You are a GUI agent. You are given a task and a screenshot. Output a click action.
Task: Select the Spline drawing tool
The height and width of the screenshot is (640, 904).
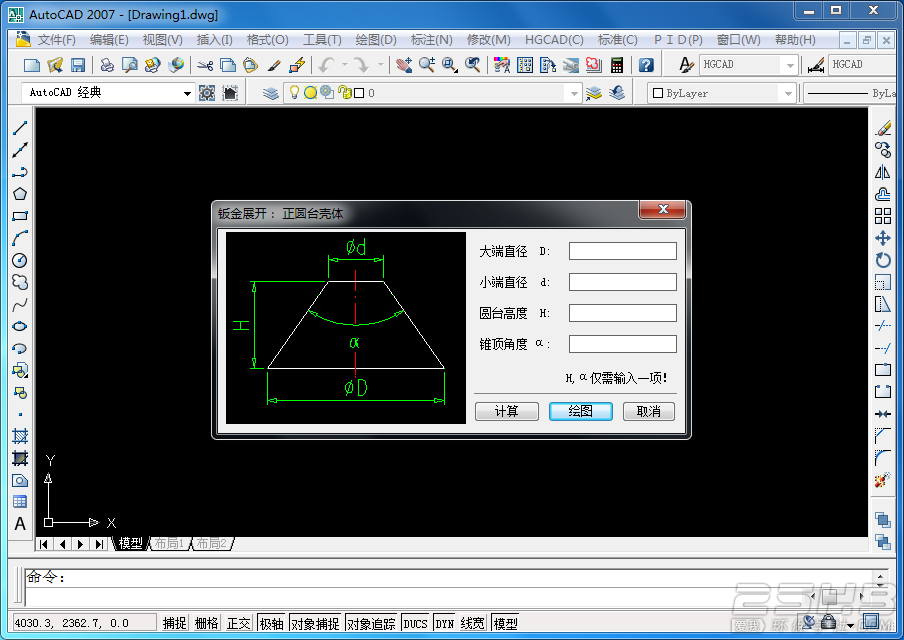click(x=20, y=304)
